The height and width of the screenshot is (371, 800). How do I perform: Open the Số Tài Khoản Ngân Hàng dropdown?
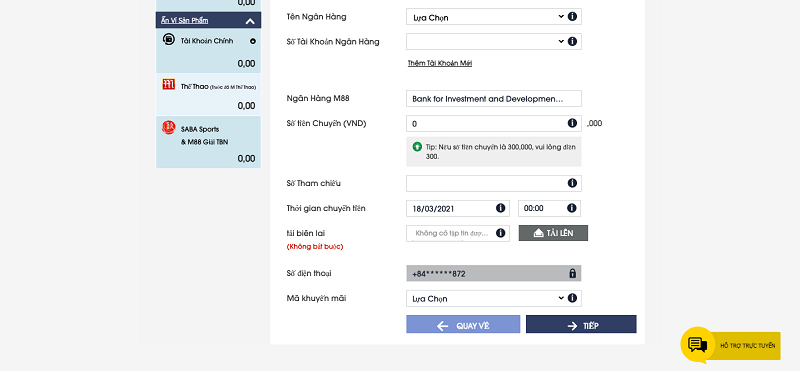click(x=494, y=41)
